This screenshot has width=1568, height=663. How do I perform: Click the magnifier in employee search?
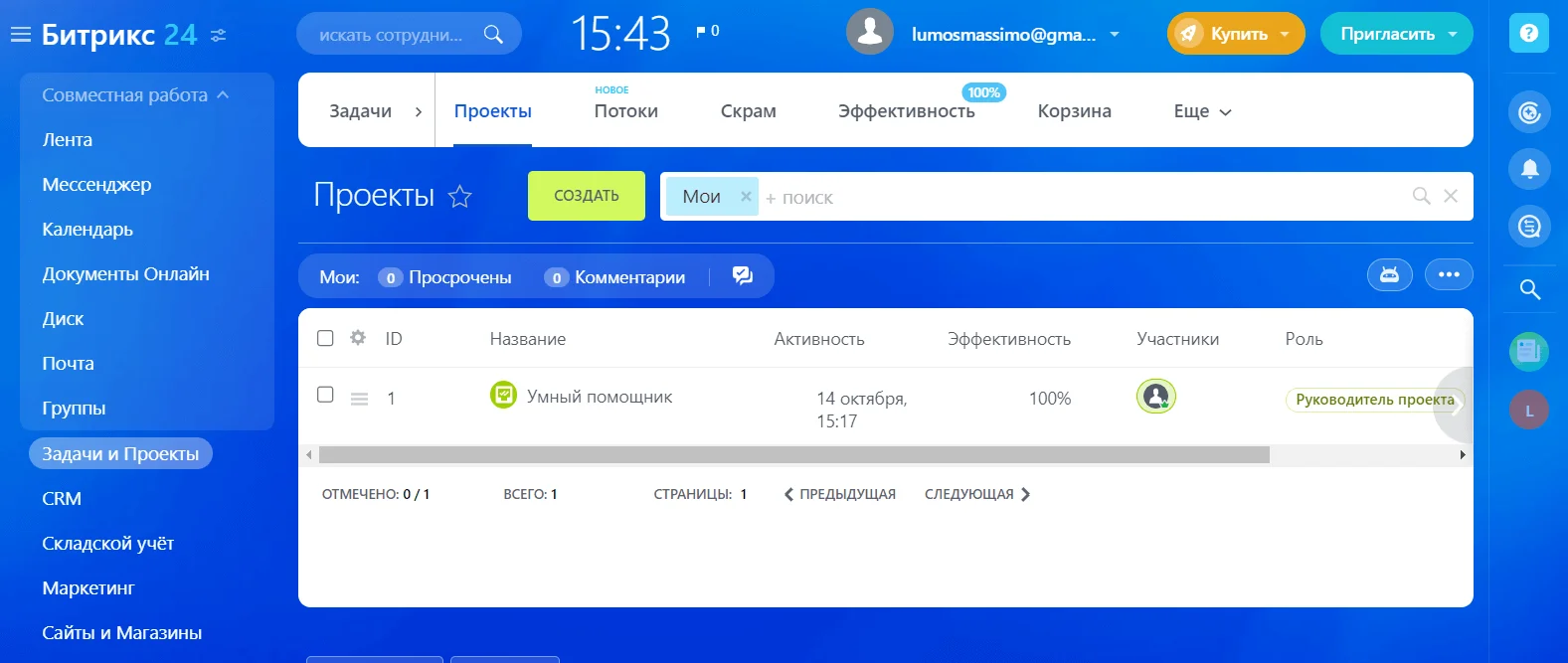tap(493, 35)
